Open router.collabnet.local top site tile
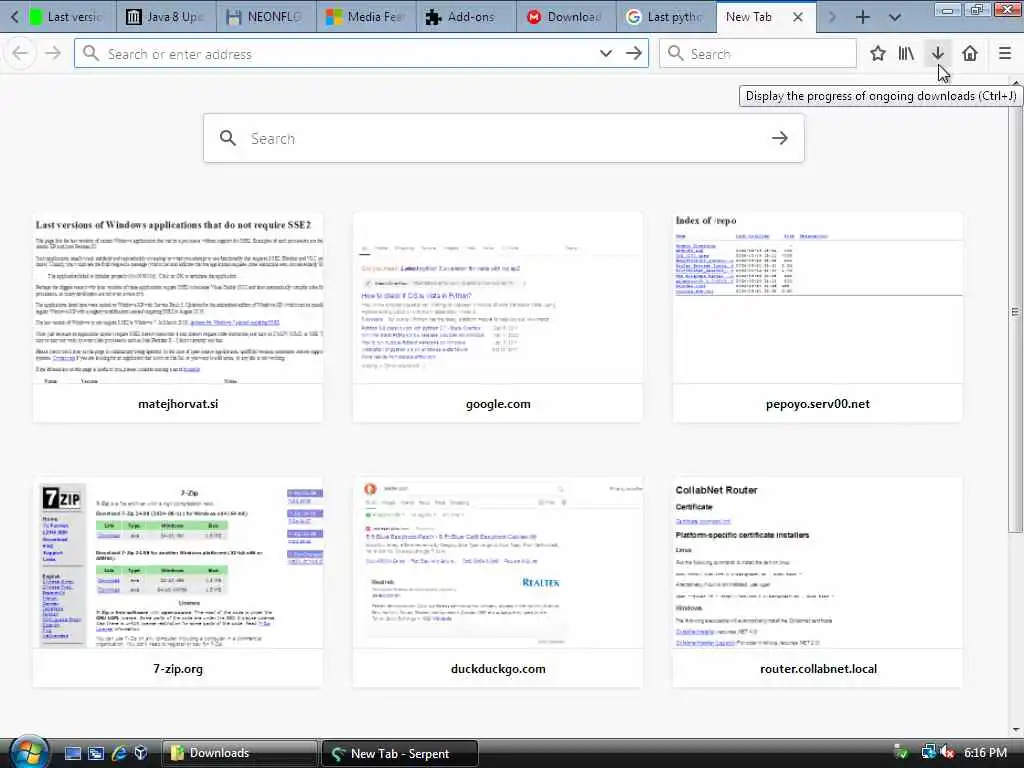Image resolution: width=1024 pixels, height=768 pixels. (818, 582)
